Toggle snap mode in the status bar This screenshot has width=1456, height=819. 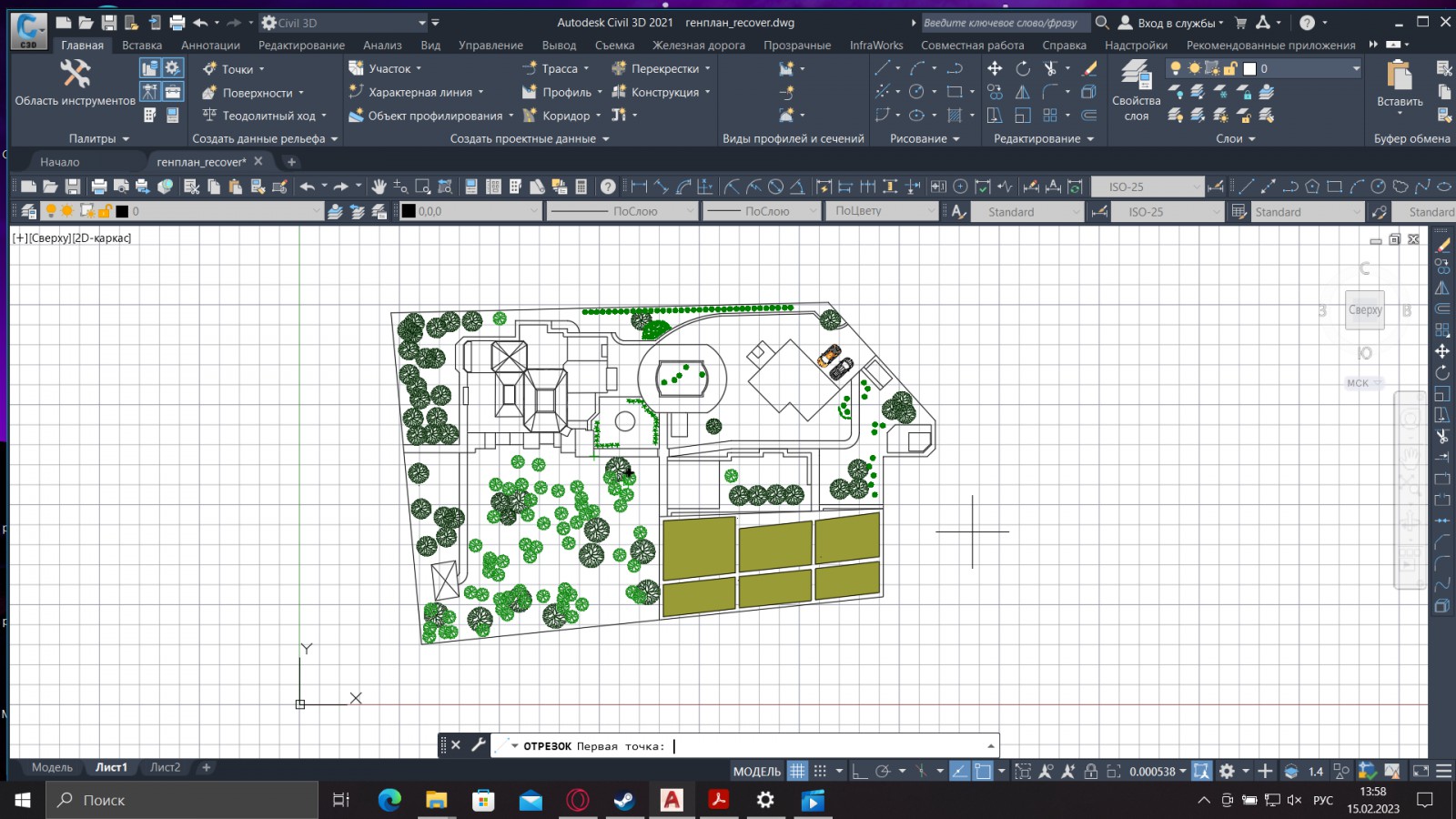(x=820, y=771)
